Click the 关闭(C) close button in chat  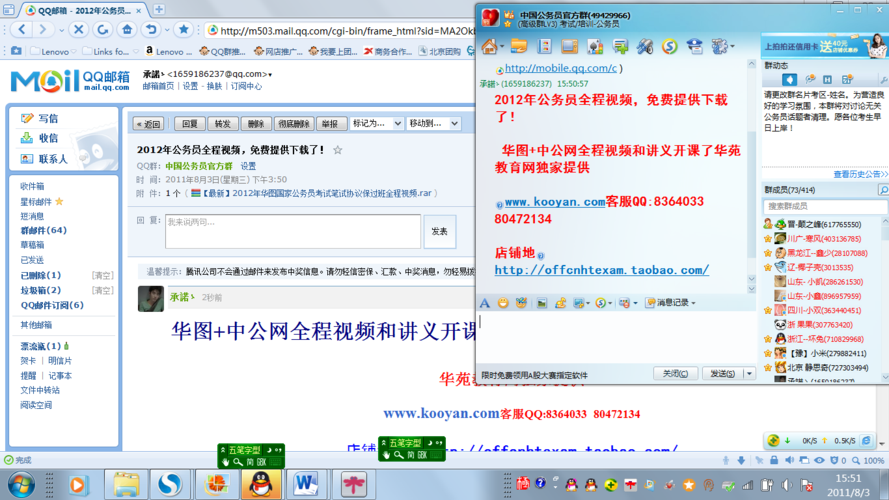[675, 374]
